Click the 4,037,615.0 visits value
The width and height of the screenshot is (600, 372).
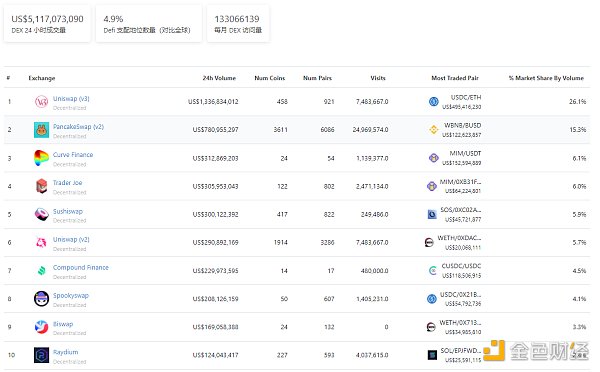pyautogui.click(x=372, y=355)
